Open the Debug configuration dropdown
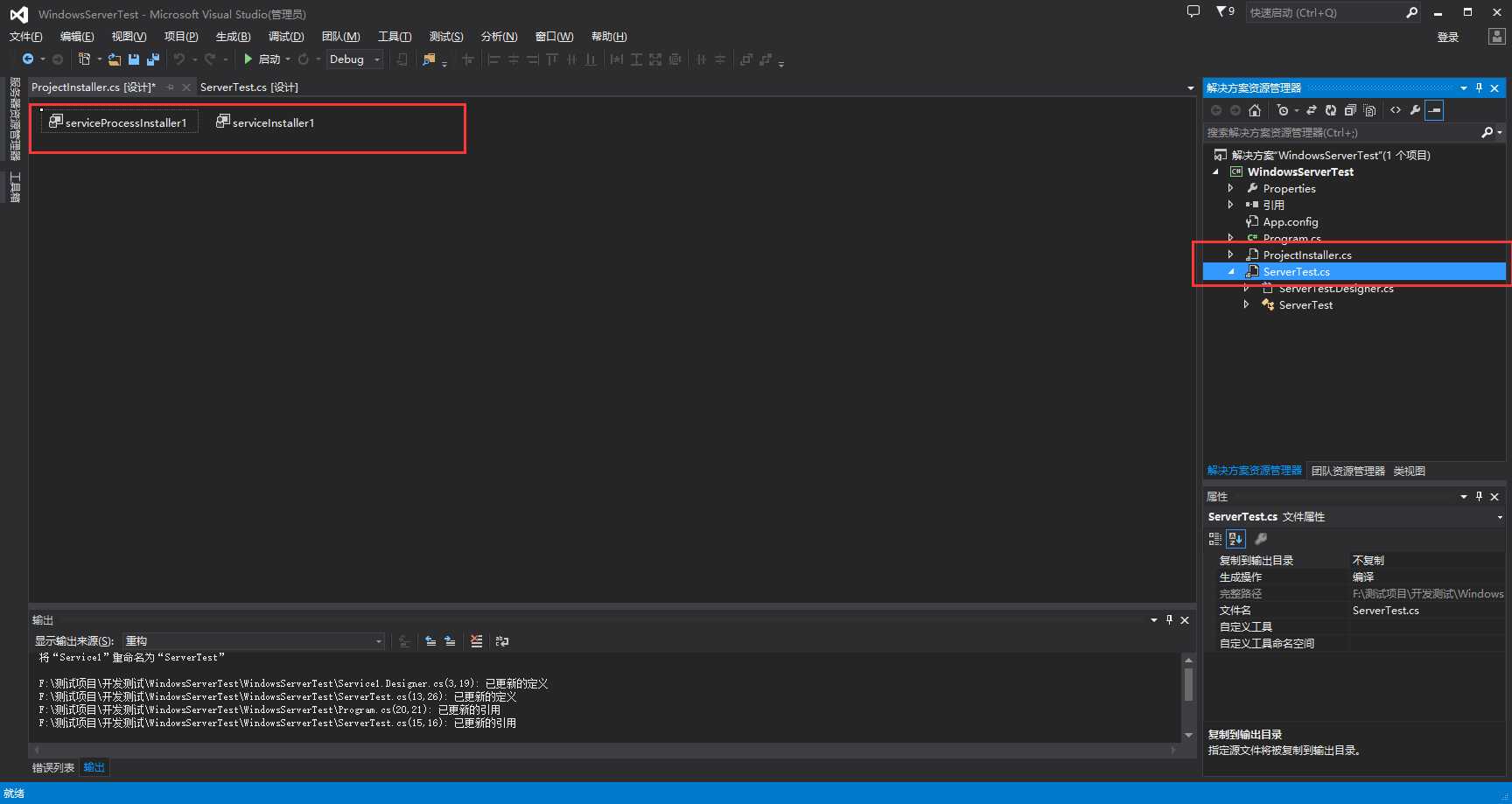This screenshot has width=1512, height=804. point(355,59)
